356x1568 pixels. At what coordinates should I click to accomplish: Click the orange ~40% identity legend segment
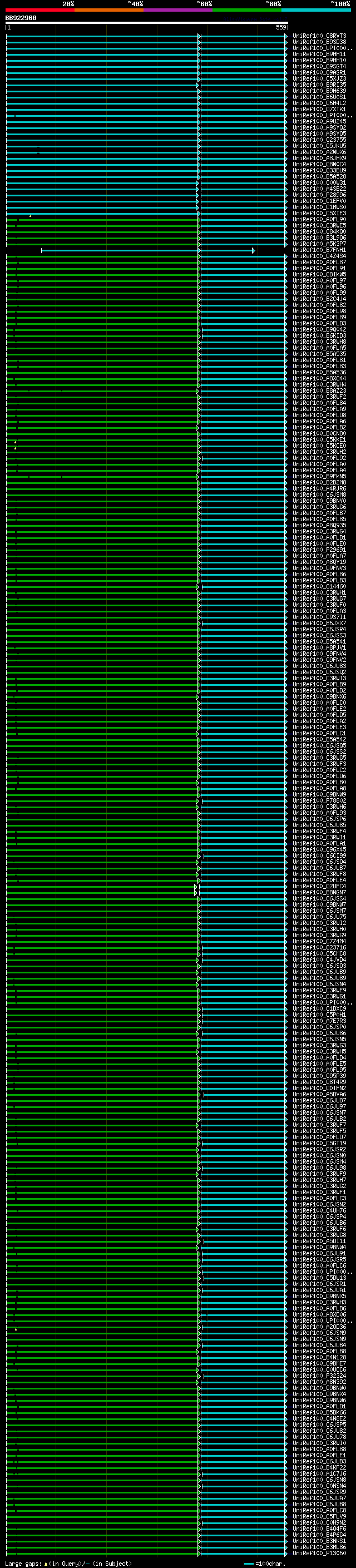click(109, 11)
